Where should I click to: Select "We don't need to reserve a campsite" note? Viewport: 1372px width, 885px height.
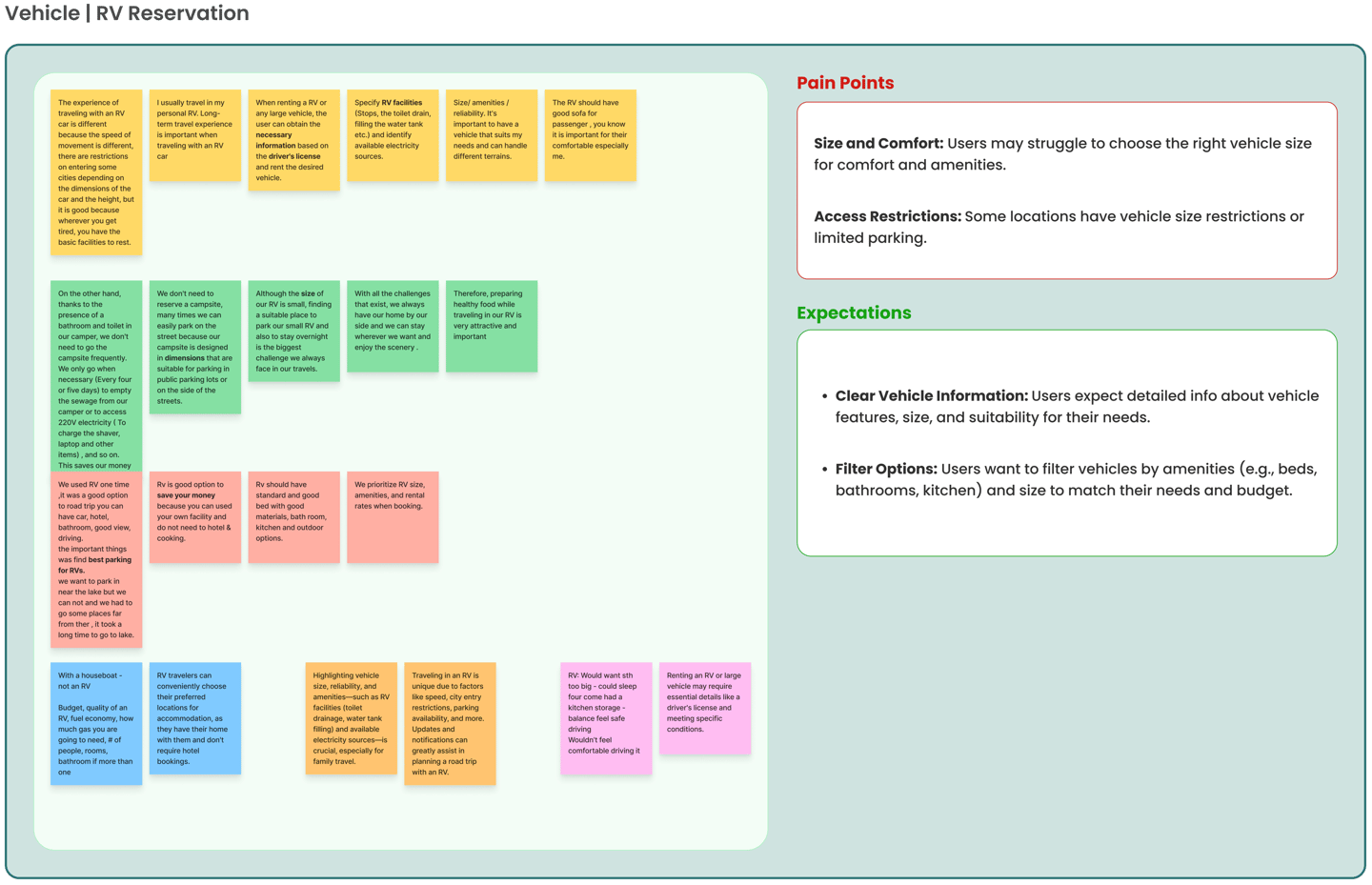point(195,347)
